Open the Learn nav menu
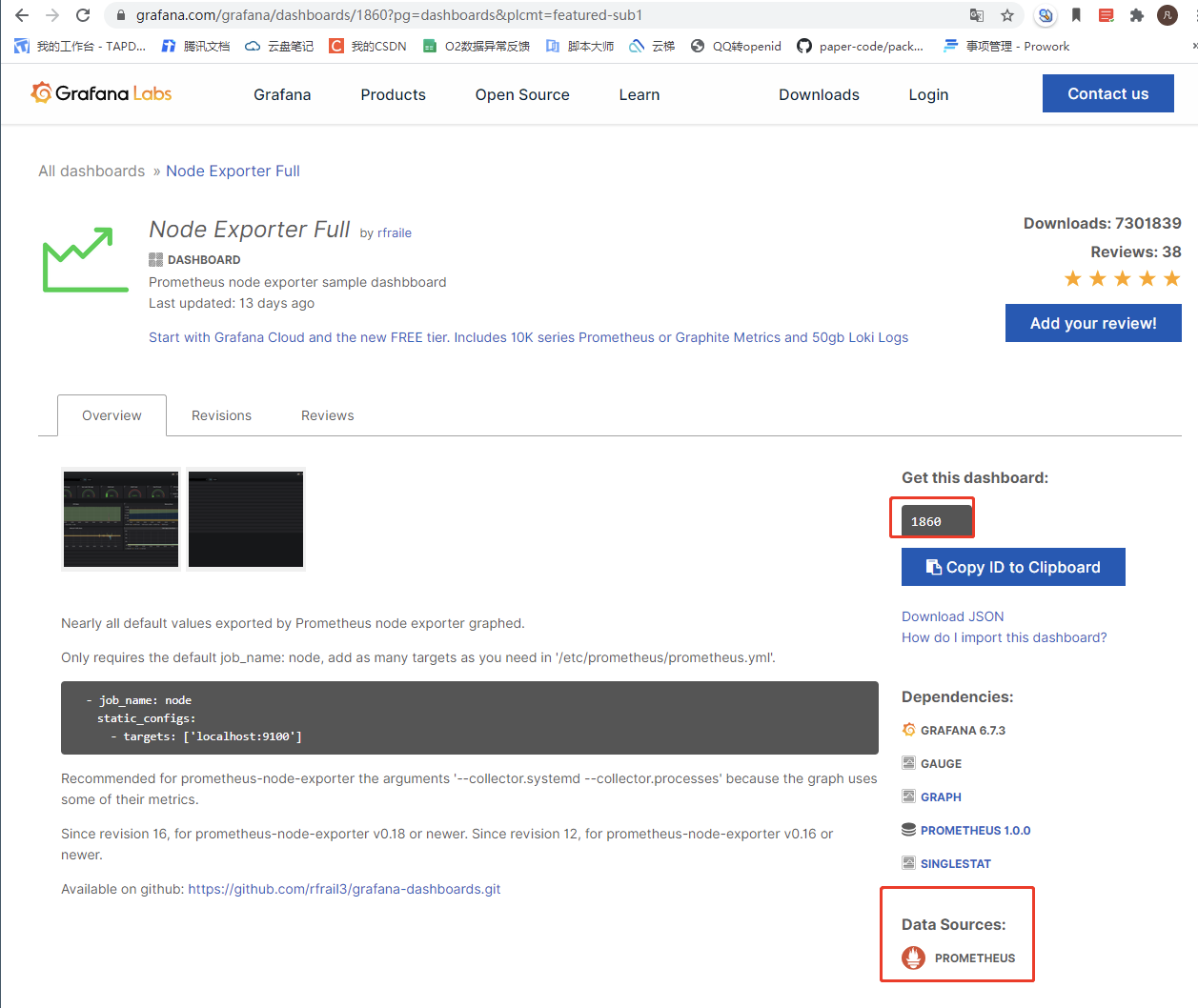This screenshot has width=1198, height=1008. click(x=640, y=94)
